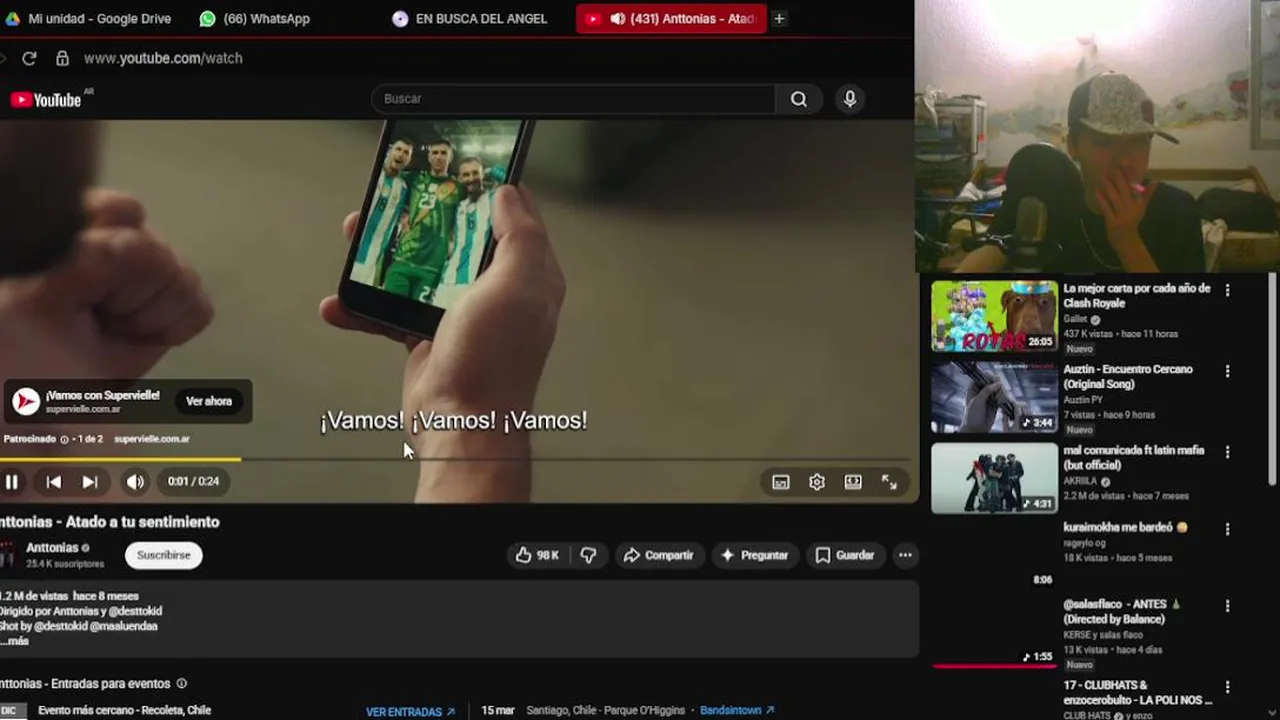Skip to next video in player
The image size is (1280, 720).
click(90, 482)
